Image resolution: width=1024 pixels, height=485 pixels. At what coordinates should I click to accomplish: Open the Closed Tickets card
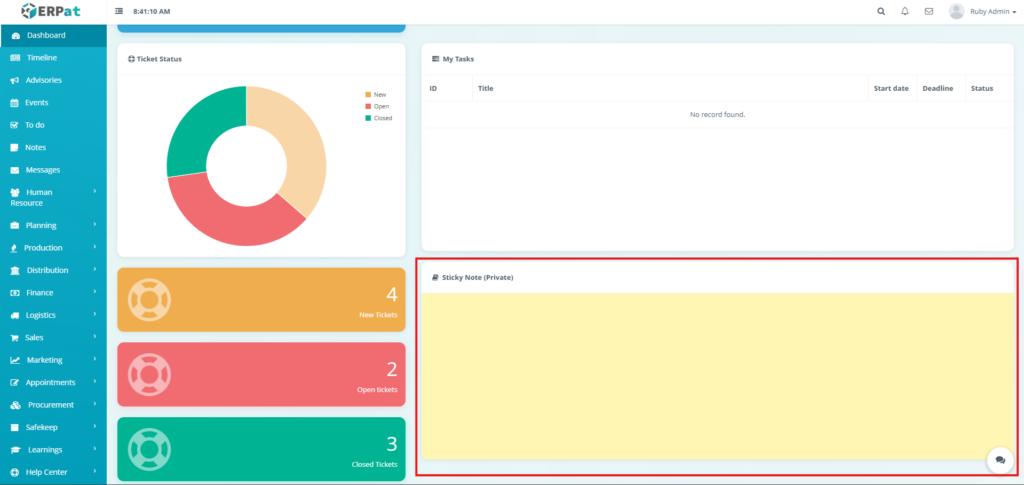click(261, 449)
